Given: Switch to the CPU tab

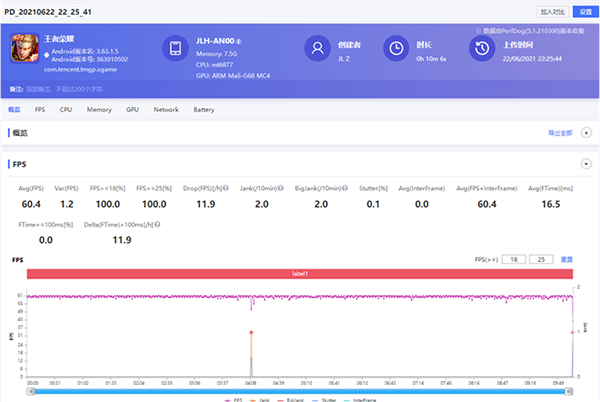Looking at the screenshot, I should pos(65,109).
